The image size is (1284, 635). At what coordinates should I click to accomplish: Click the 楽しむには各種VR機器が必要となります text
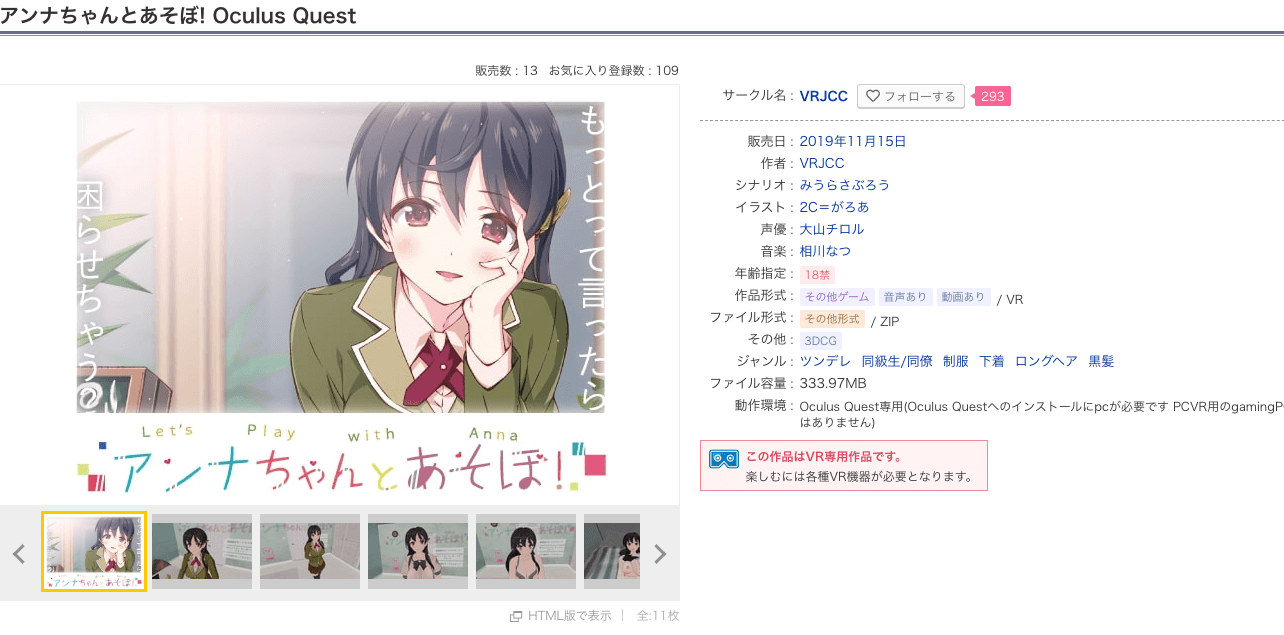860,477
